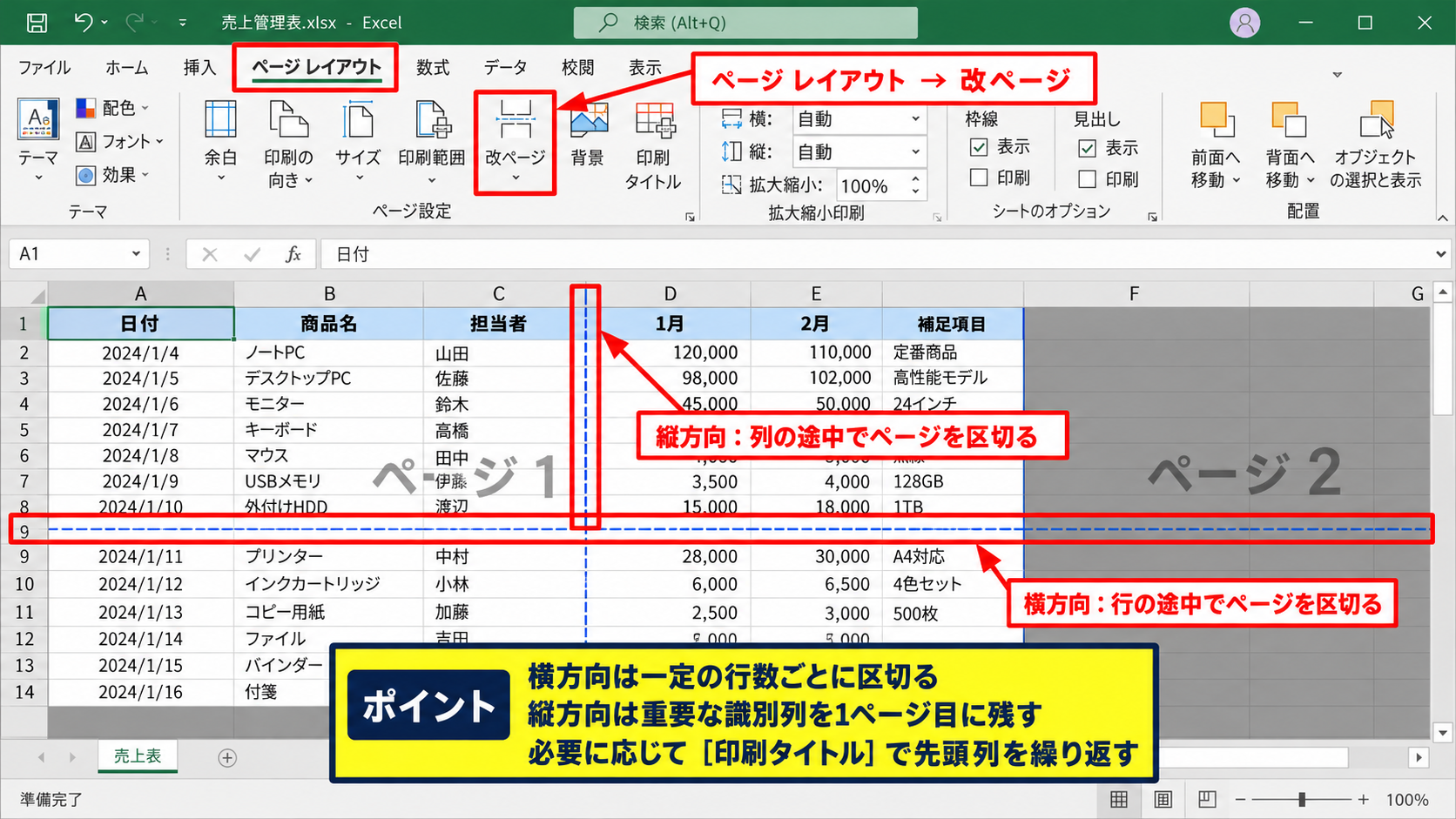This screenshot has height=819, width=1456.
Task: Click the user account avatar
Action: click(1244, 23)
